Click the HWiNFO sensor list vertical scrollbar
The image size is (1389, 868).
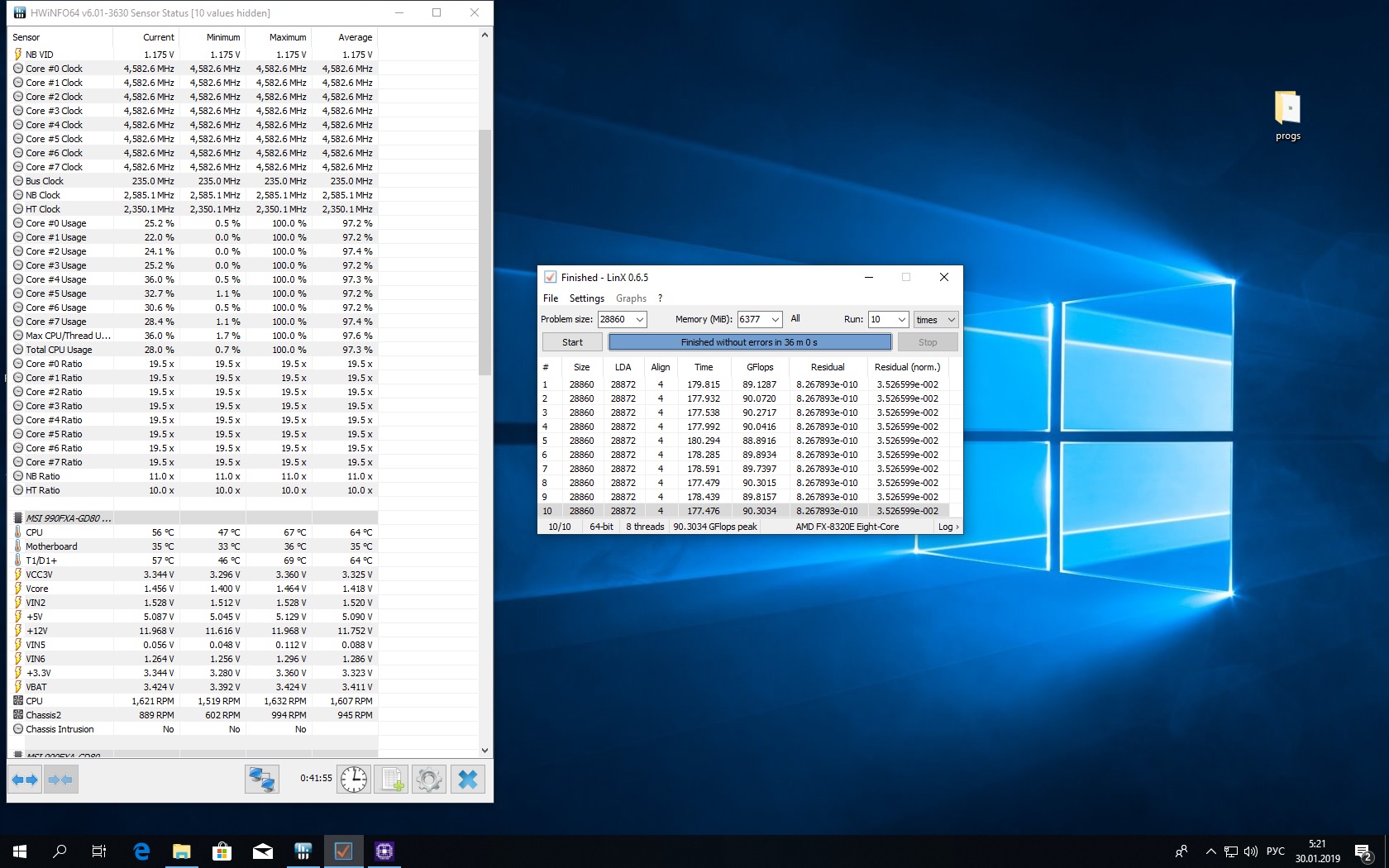coord(485,252)
